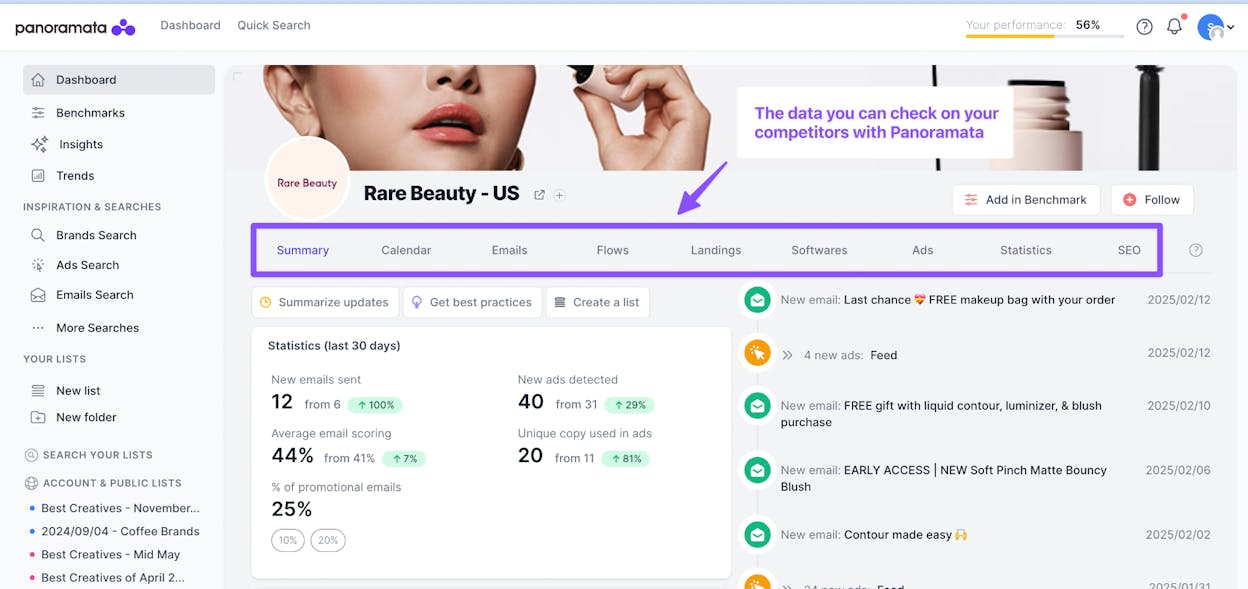Screen dimensions: 1248x589
Task: Open the Ads tab
Action: pyautogui.click(x=923, y=250)
